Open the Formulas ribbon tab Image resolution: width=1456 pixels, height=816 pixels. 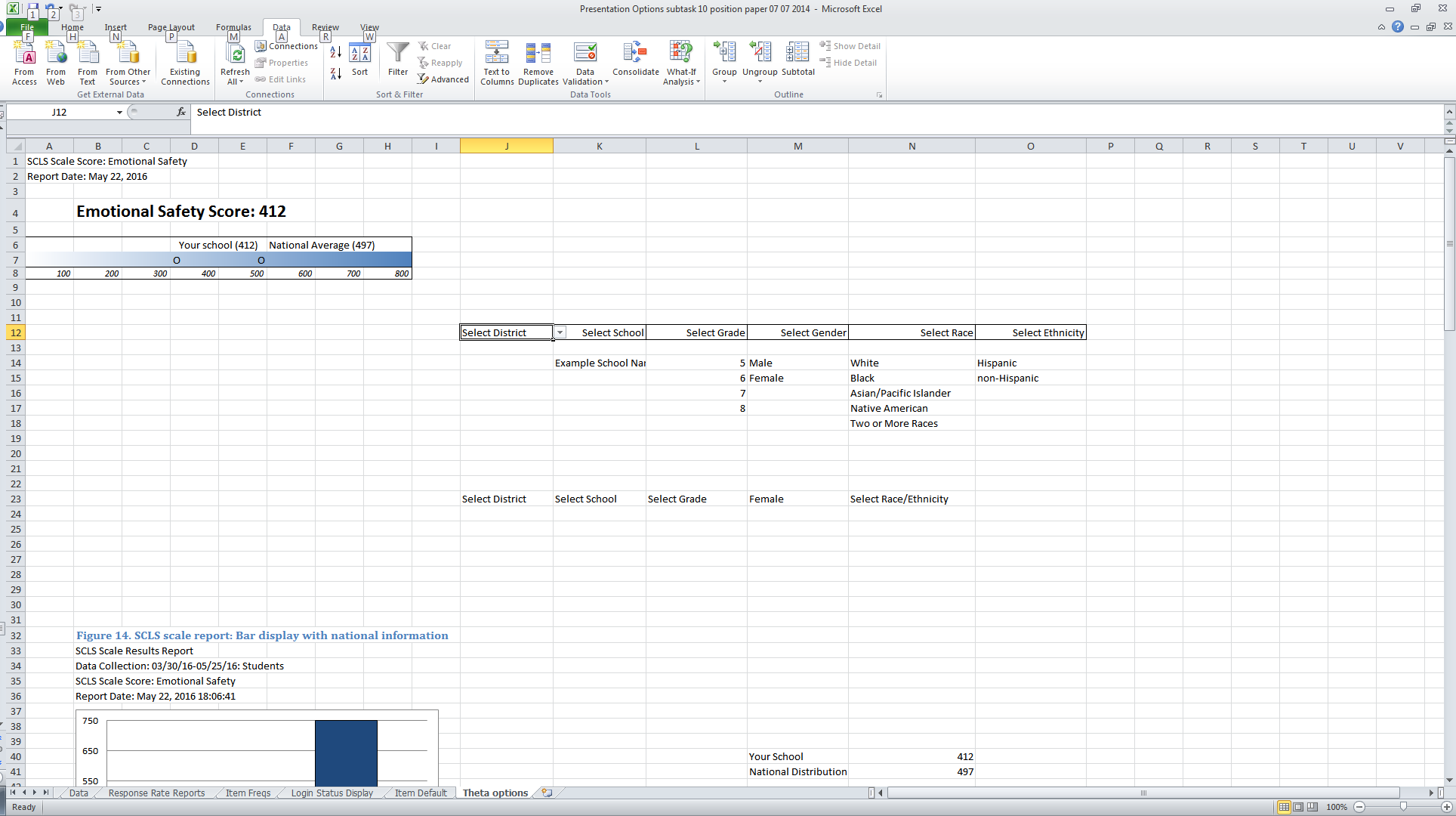point(233,27)
